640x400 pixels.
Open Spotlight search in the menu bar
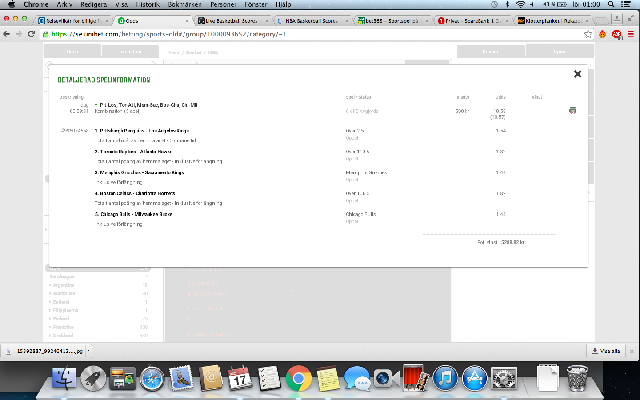(x=611, y=4)
